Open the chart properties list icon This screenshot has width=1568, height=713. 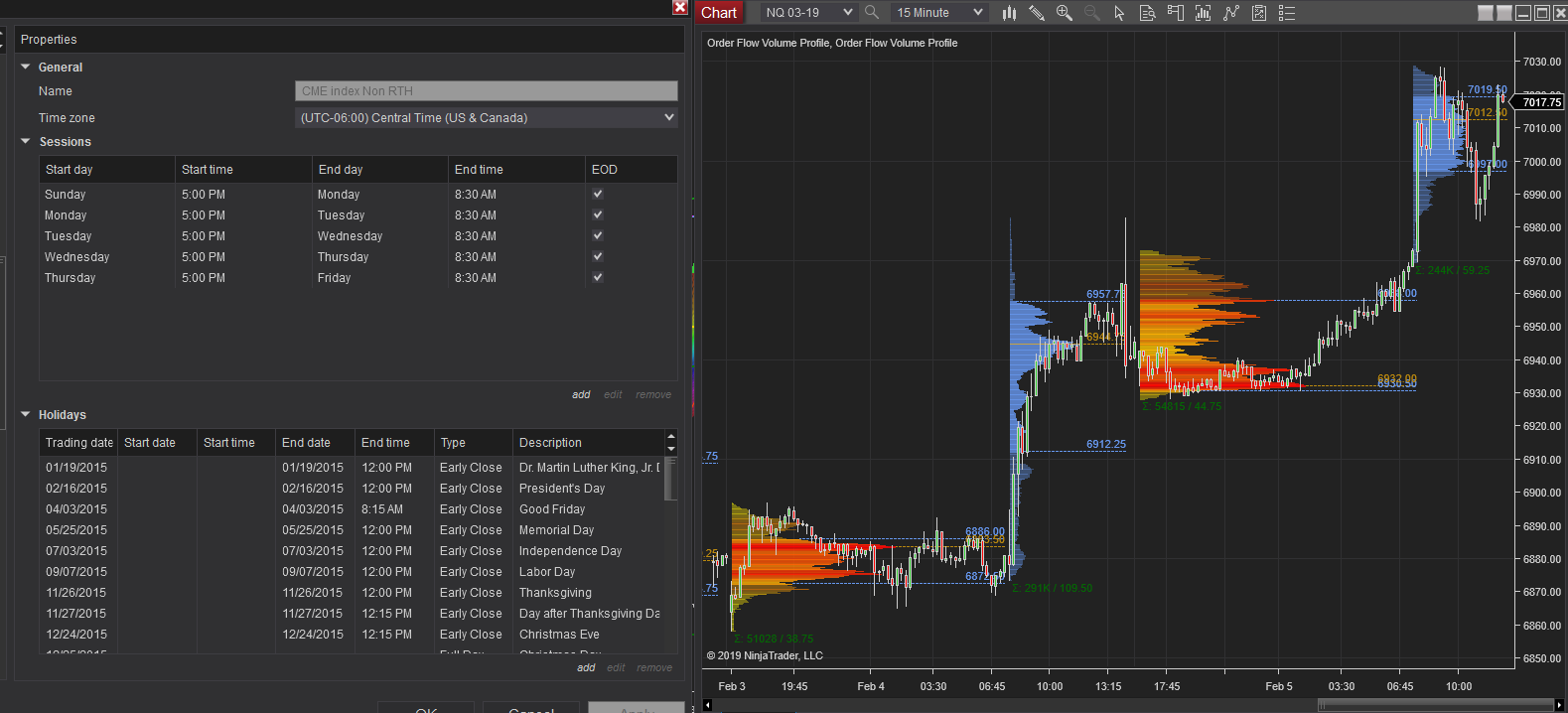coord(1287,13)
